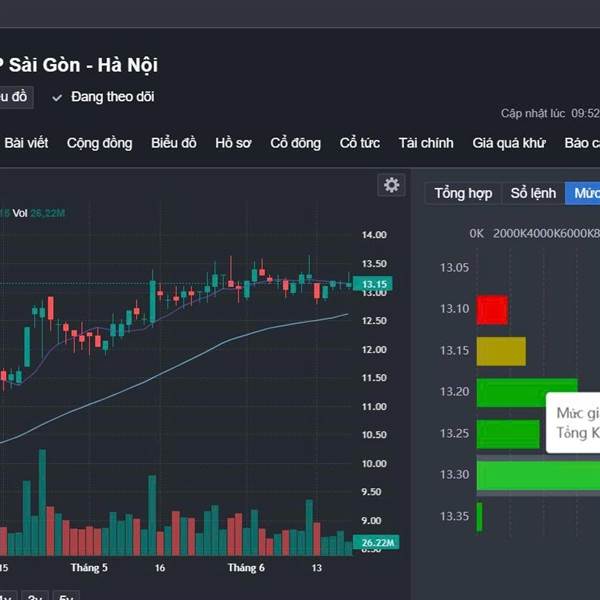Image resolution: width=600 pixels, height=600 pixels.
Task: Click the 13.15 current price label
Action: click(373, 284)
